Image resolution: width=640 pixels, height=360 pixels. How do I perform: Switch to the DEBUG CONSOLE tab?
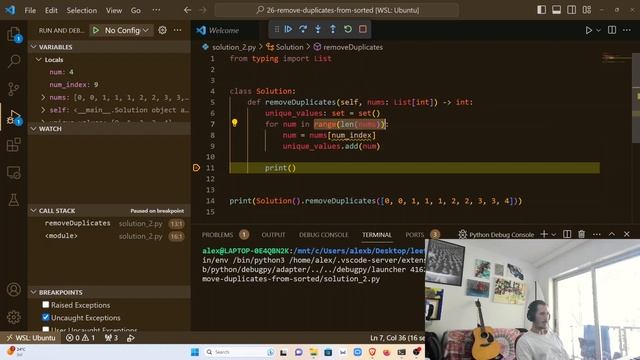coord(323,235)
